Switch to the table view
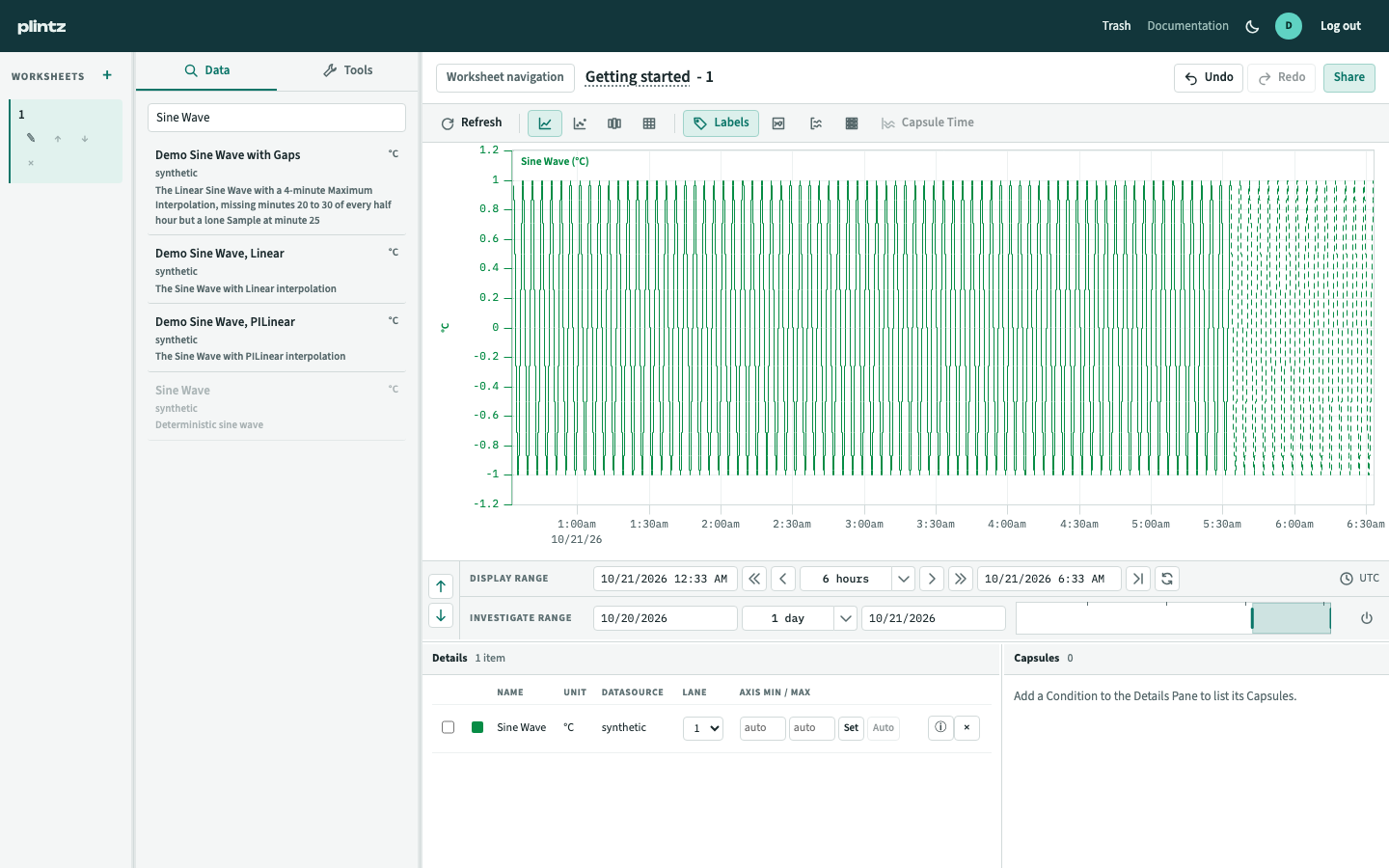Viewport: 1389px width, 868px height. coord(649,123)
